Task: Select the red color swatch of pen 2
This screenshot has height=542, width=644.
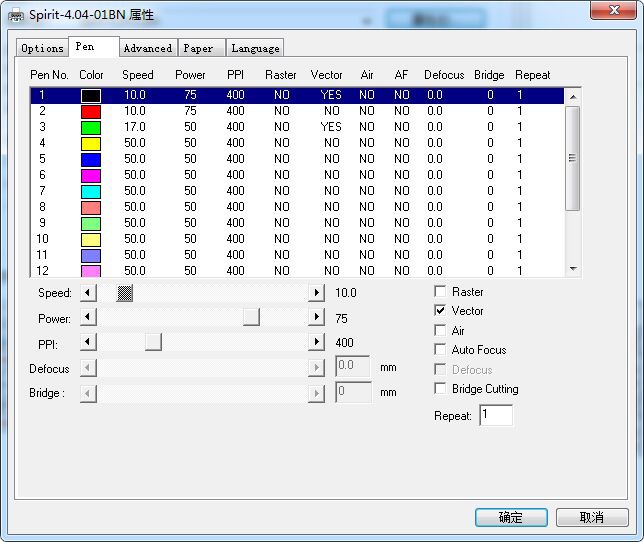Action: click(91, 112)
